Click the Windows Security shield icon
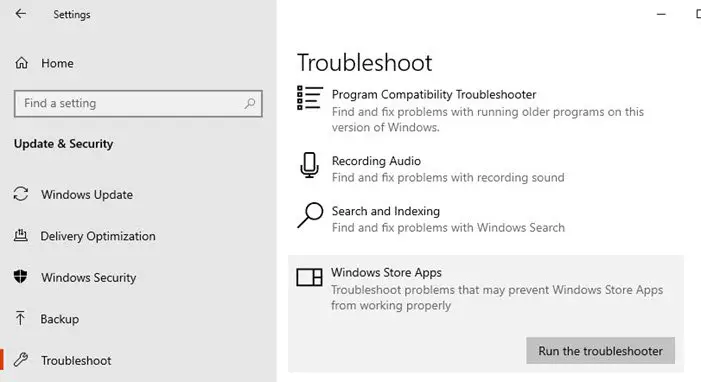The width and height of the screenshot is (701, 382). click(x=21, y=277)
